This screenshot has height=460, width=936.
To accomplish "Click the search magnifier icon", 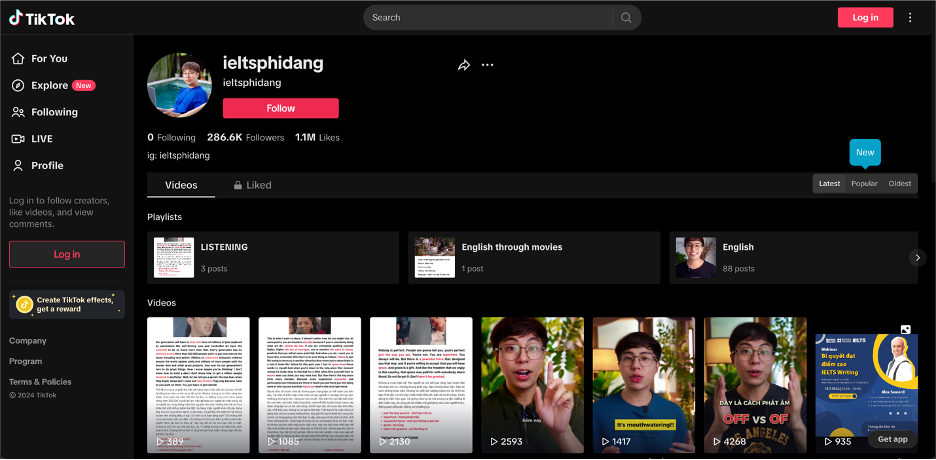I will coord(626,18).
